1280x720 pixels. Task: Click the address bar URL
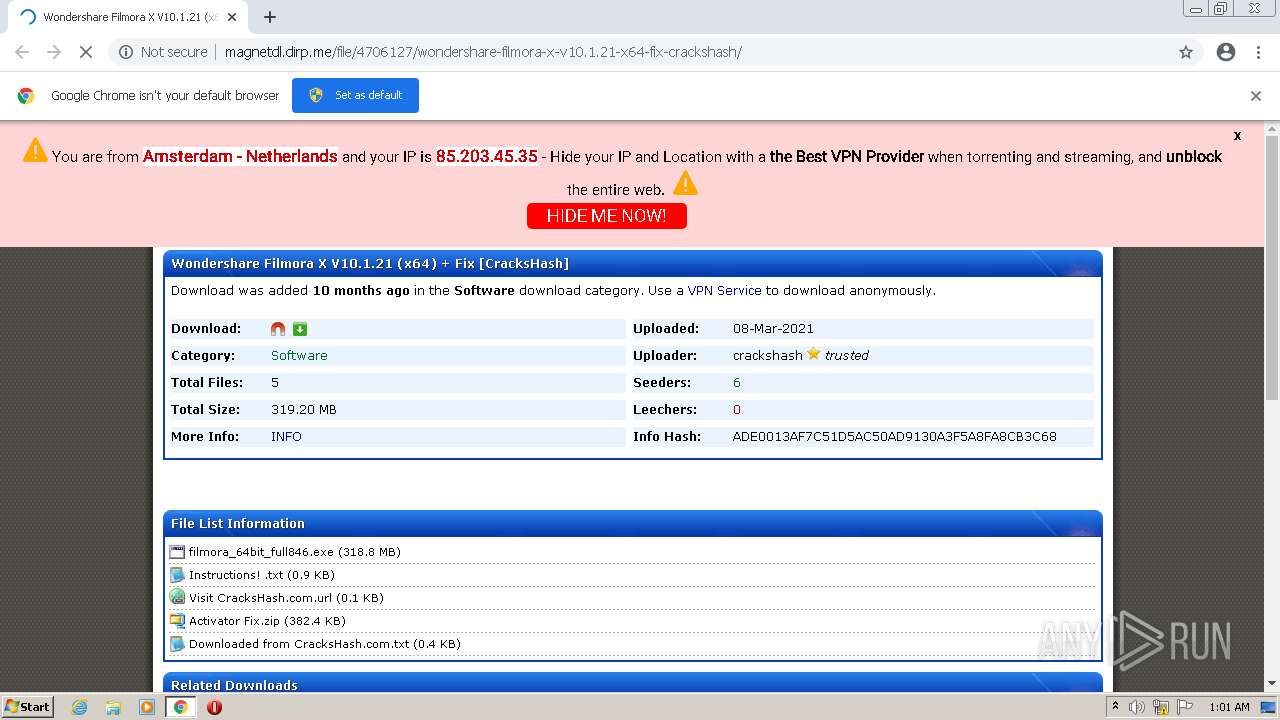coord(483,52)
